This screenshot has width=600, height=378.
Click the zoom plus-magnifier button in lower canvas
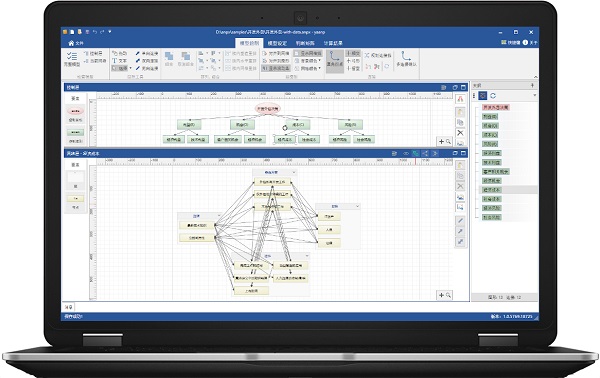pos(444,295)
